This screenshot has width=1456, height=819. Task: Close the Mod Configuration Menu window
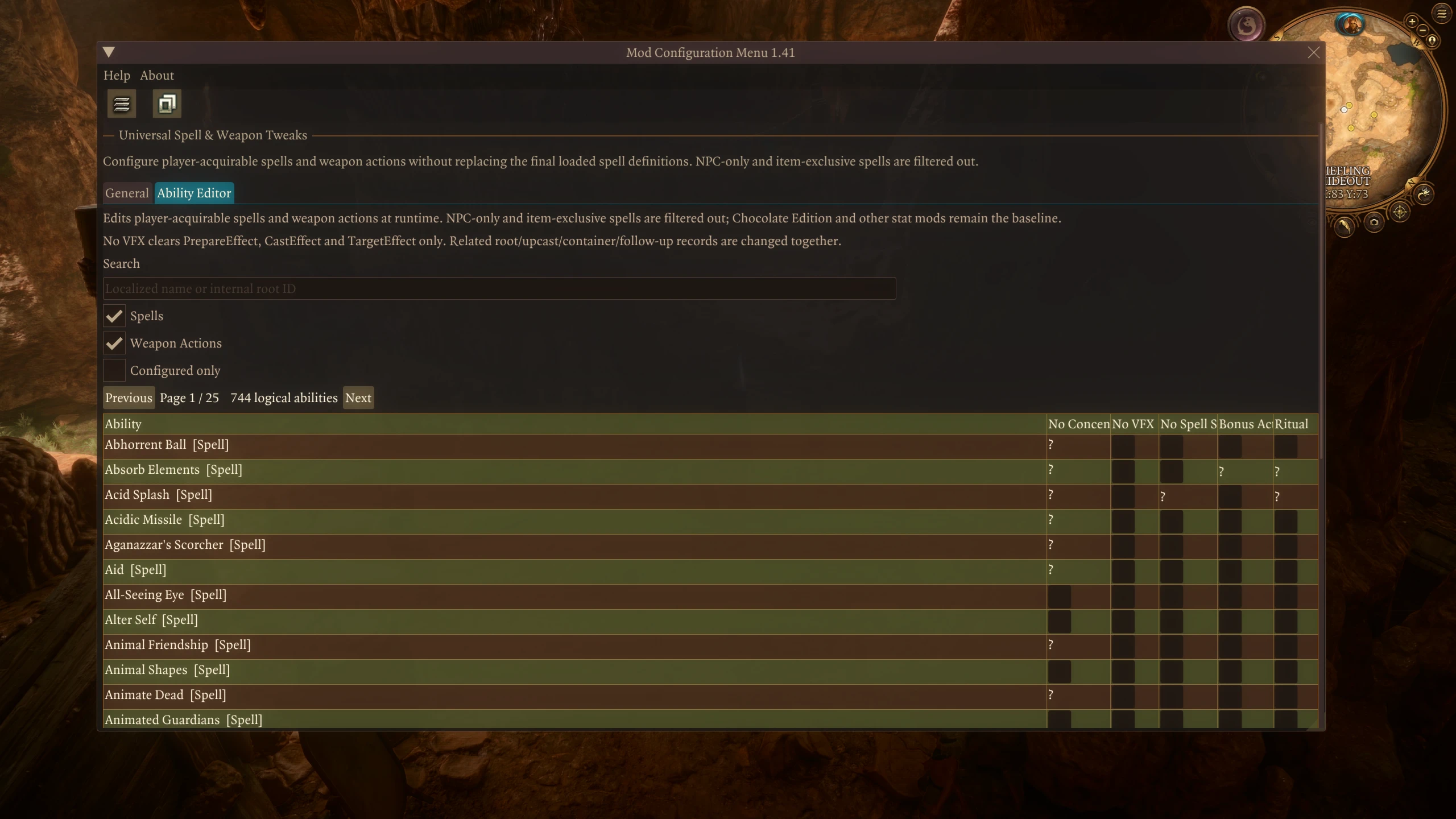(x=1313, y=53)
